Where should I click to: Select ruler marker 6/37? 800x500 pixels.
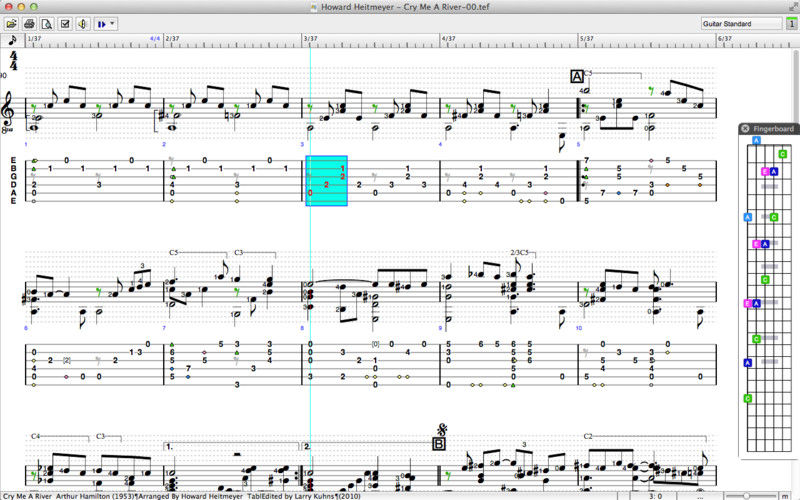[724, 38]
